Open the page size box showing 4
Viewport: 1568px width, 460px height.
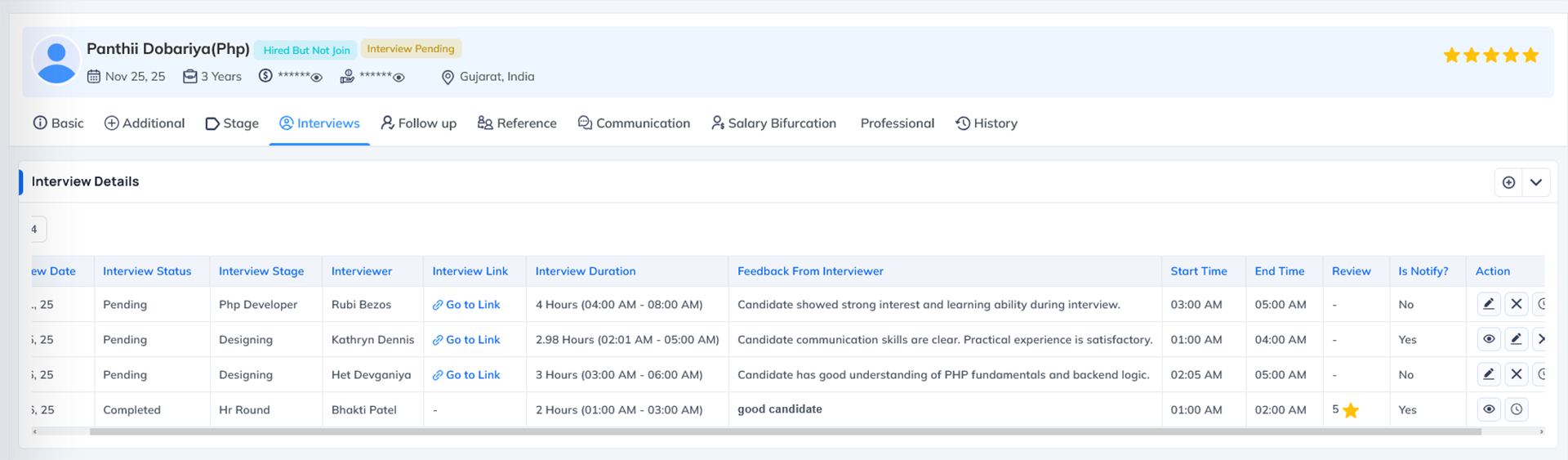click(36, 230)
